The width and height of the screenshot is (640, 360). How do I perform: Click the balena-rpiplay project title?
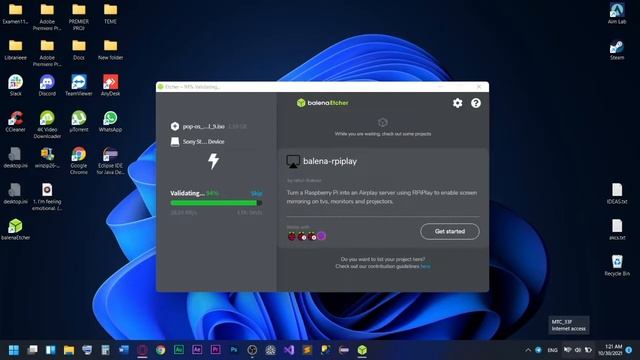click(330, 161)
